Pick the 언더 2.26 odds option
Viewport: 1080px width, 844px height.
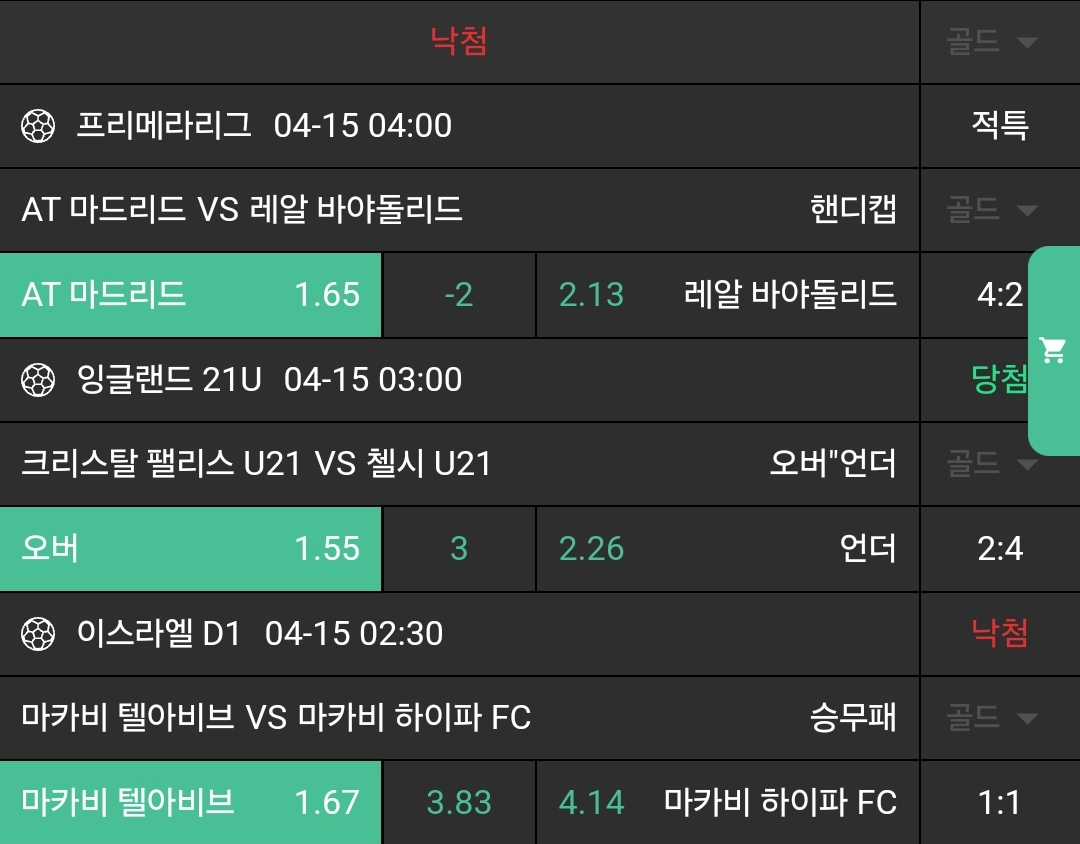727,549
